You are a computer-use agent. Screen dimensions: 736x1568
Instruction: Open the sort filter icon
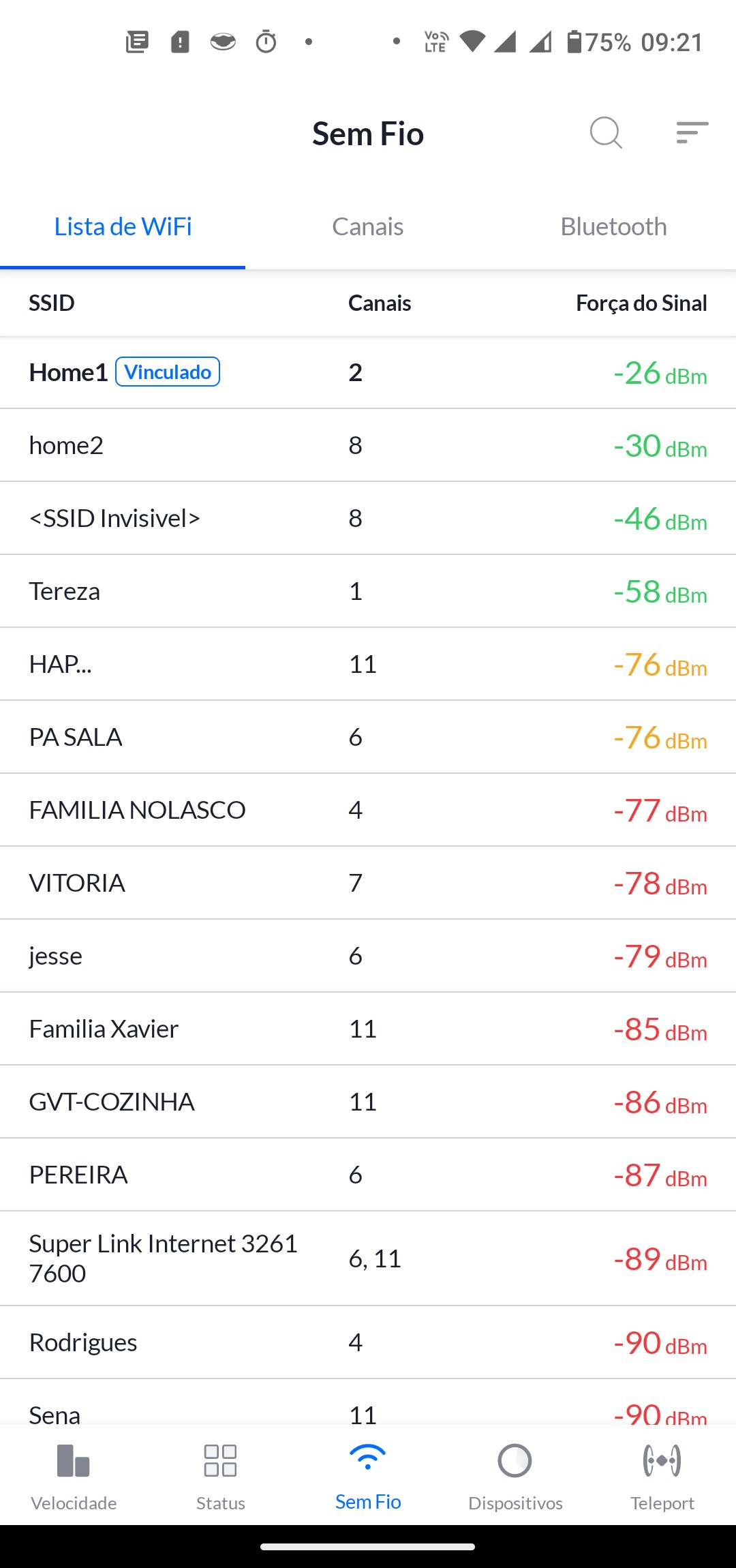(692, 132)
